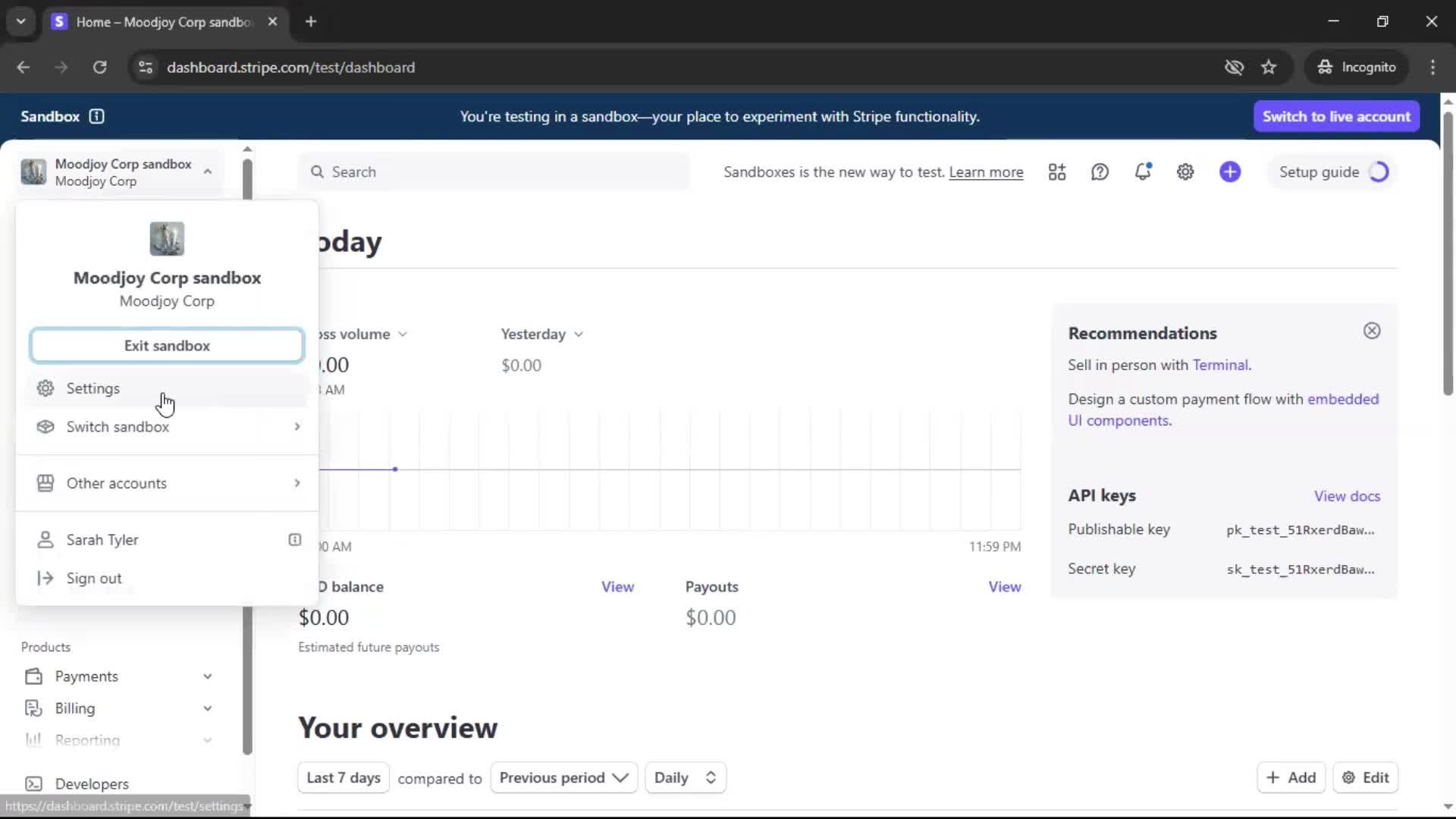View site information icon in address bar
This screenshot has height=819, width=1456.
click(146, 67)
